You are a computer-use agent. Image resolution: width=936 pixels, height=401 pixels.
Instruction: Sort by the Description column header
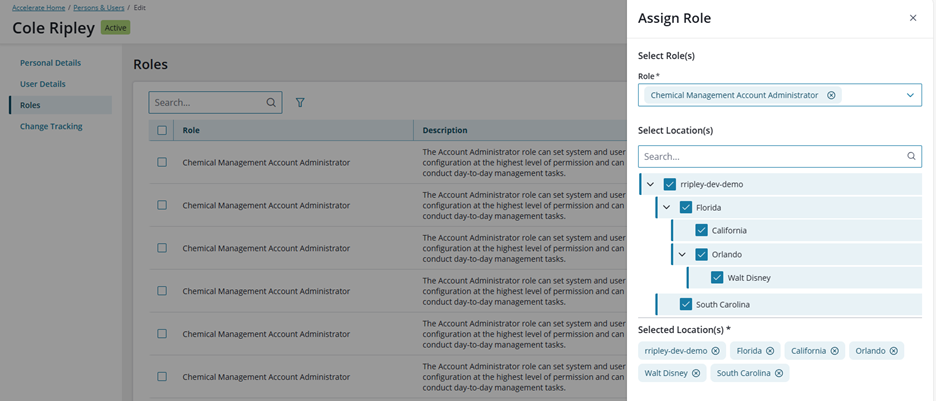[445, 131]
